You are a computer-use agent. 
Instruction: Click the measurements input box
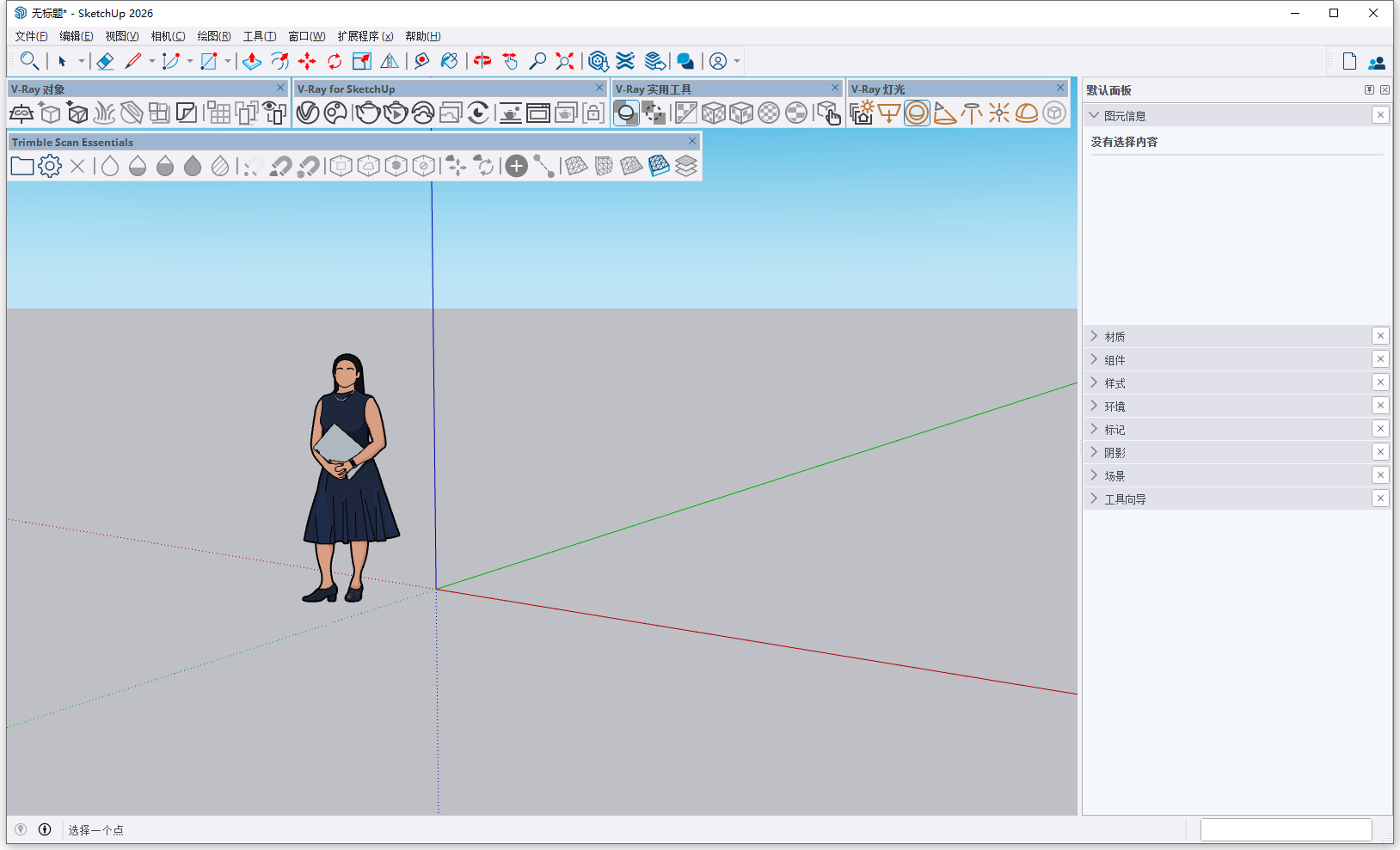pos(1286,829)
